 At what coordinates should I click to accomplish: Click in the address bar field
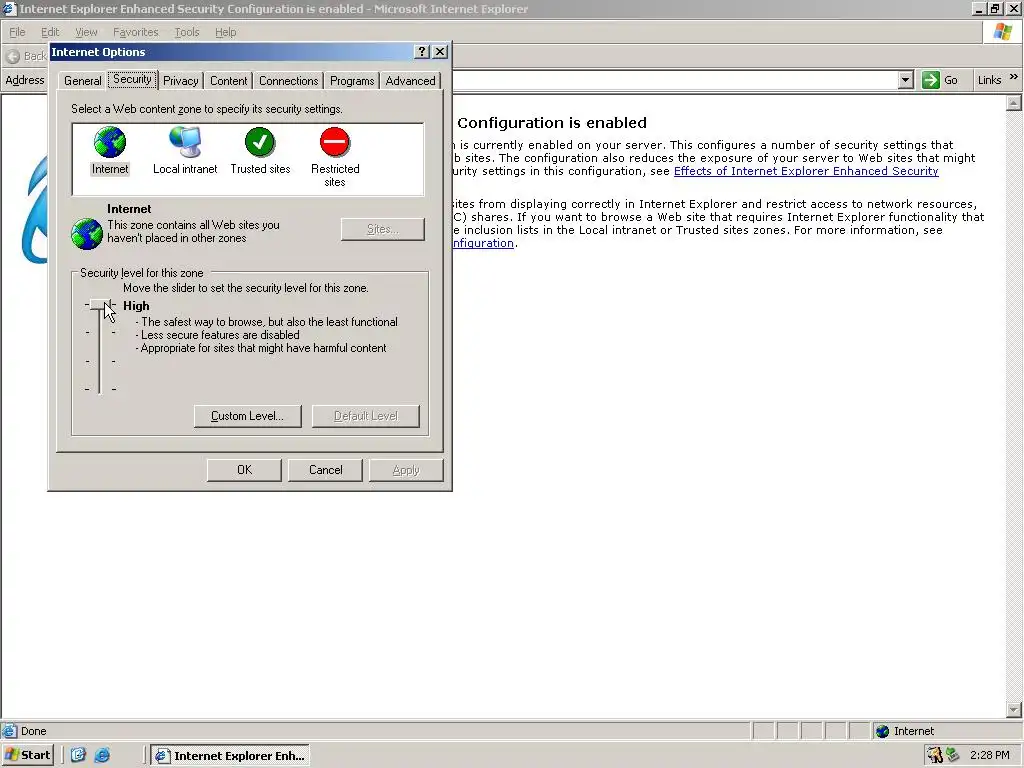click(675, 80)
